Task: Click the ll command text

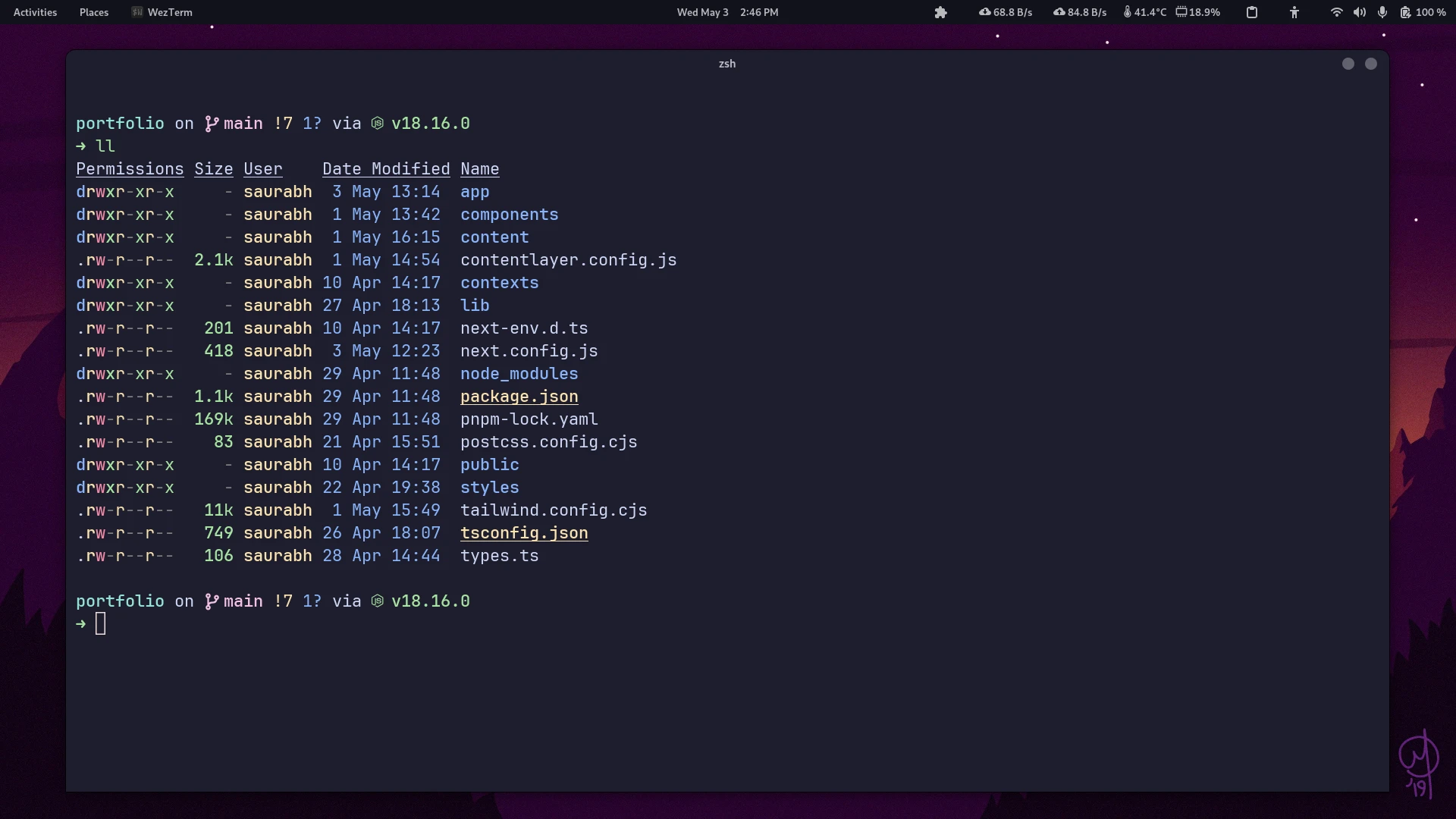Action: (x=105, y=146)
